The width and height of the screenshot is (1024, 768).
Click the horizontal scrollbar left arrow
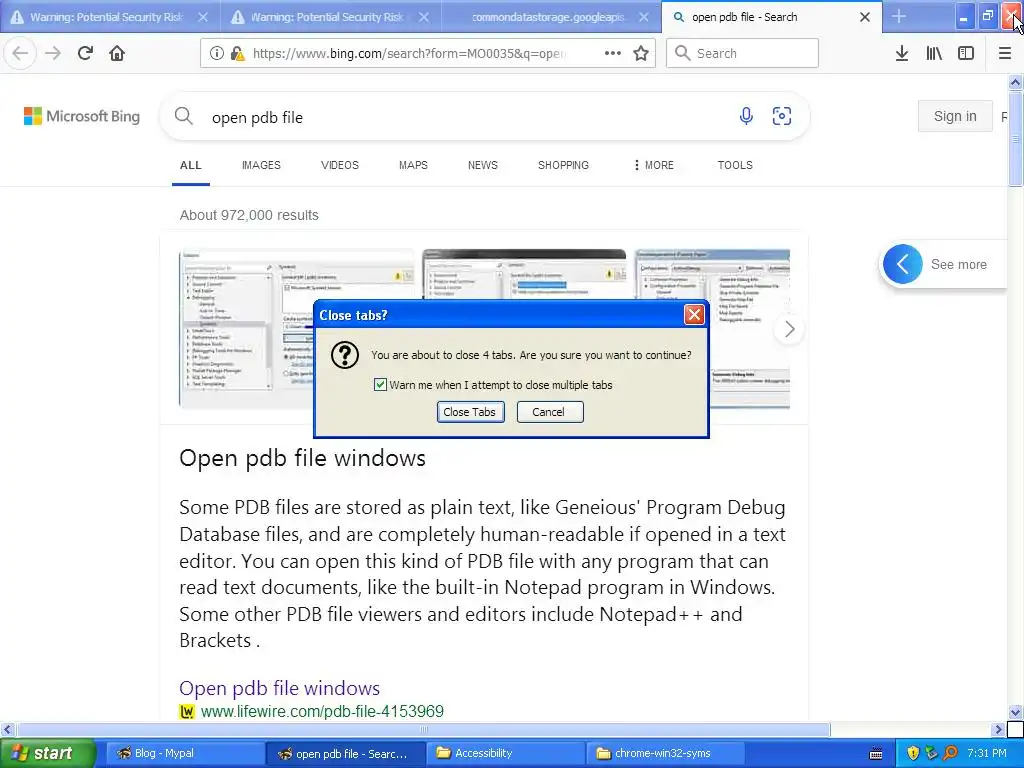coord(7,729)
